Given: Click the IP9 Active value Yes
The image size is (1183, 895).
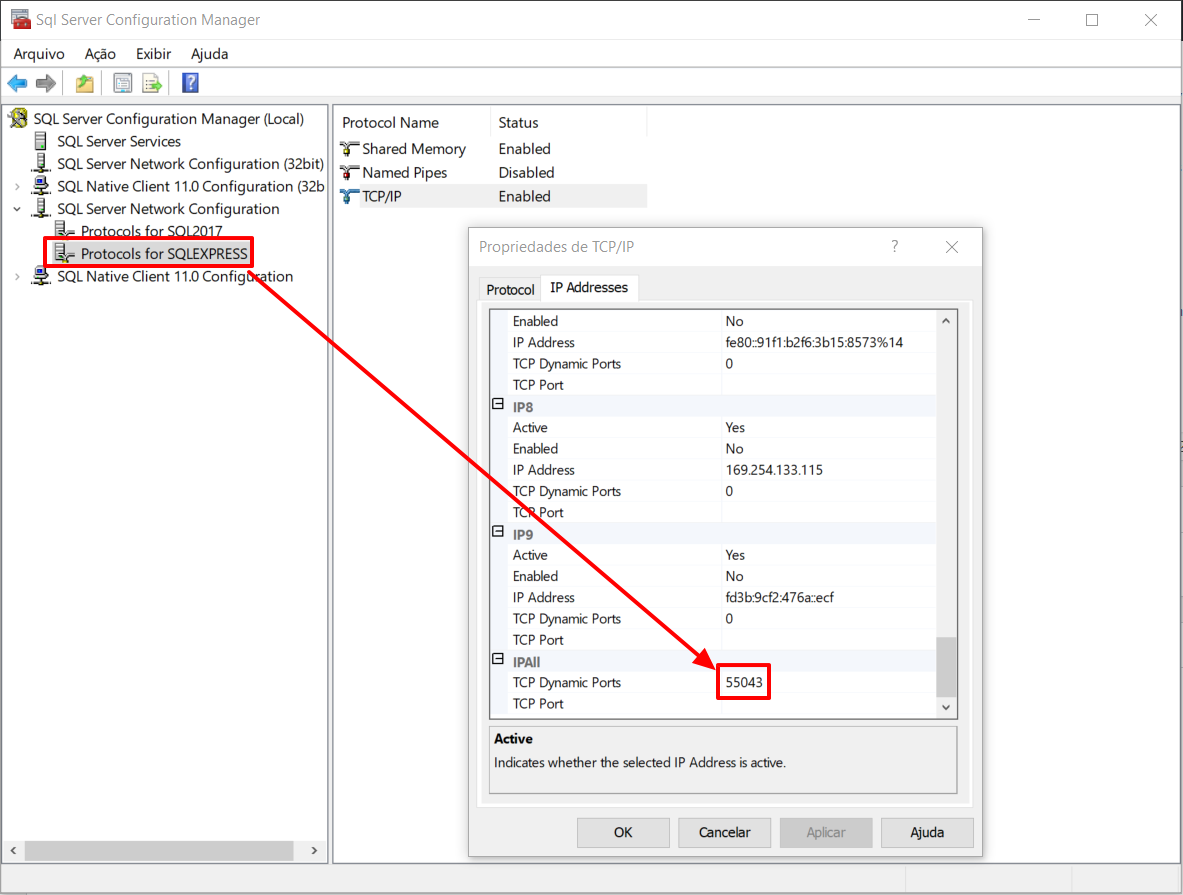Looking at the screenshot, I should (735, 555).
